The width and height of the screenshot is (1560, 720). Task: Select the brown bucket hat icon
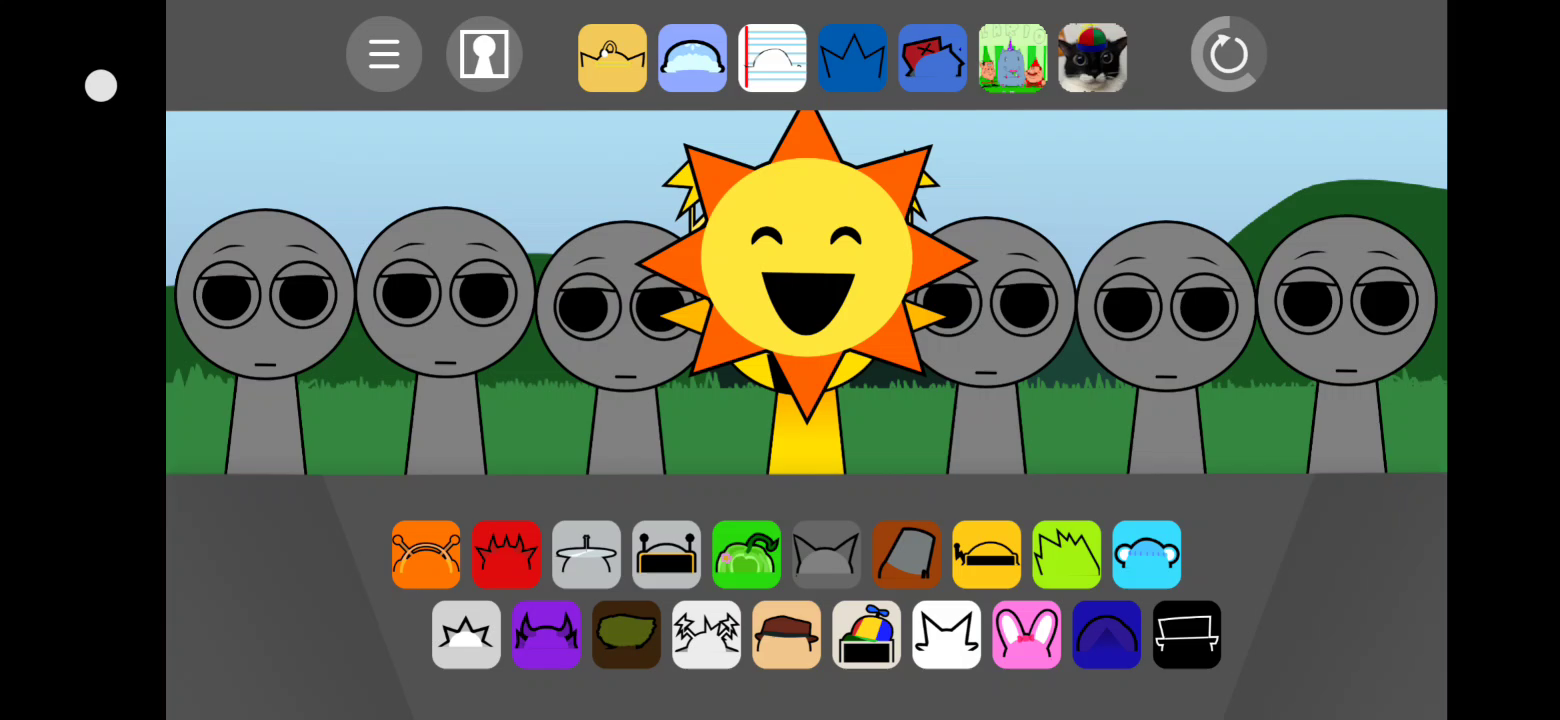tap(906, 554)
